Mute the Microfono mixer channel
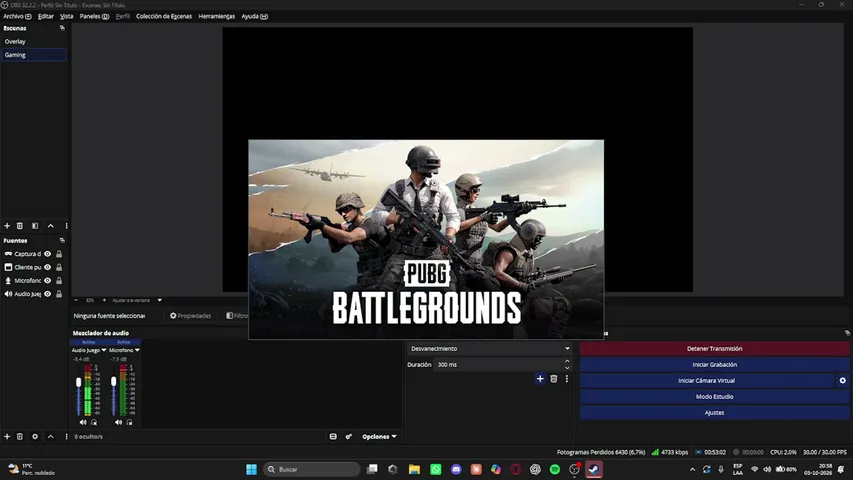The image size is (853, 480). [x=118, y=422]
